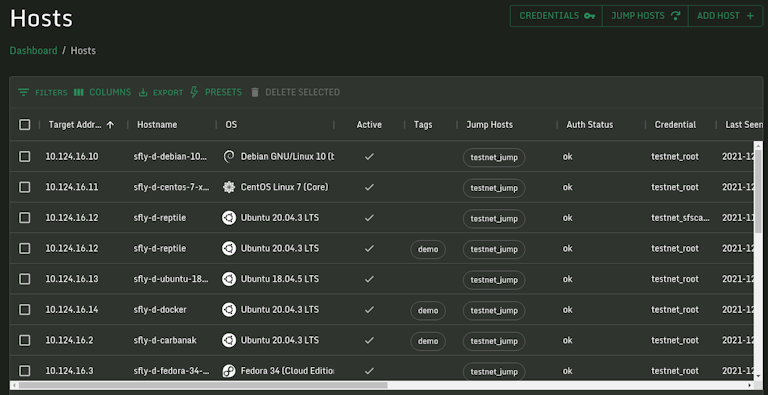Viewport: 768px width, 395px height.
Task: Click the horizontal scrollbar left arrow
Action: (x=13, y=385)
